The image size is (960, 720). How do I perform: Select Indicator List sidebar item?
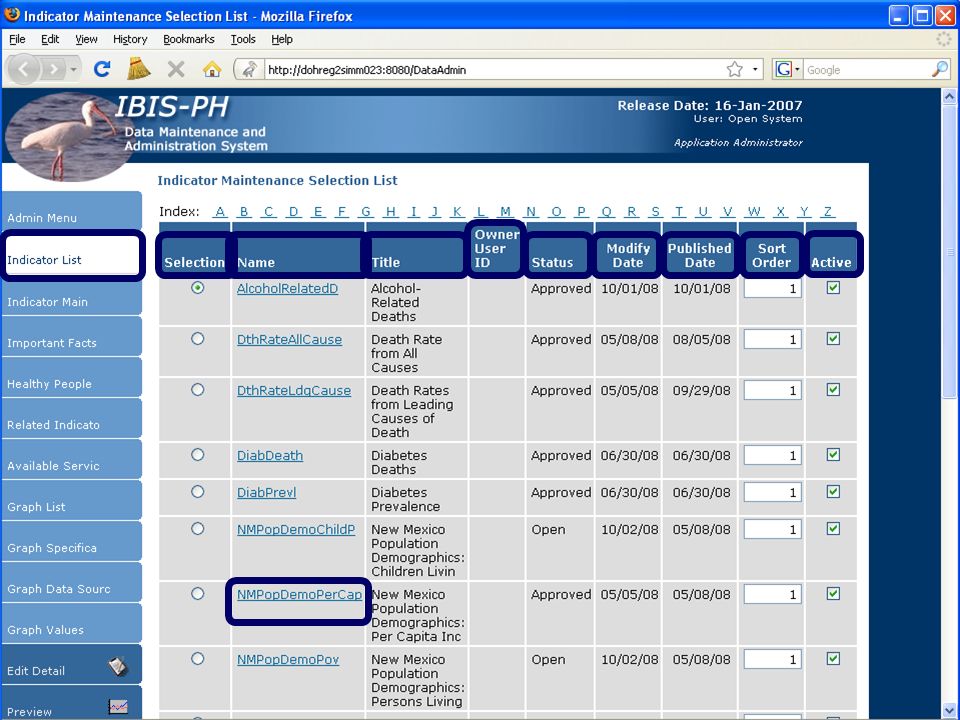[x=71, y=255]
